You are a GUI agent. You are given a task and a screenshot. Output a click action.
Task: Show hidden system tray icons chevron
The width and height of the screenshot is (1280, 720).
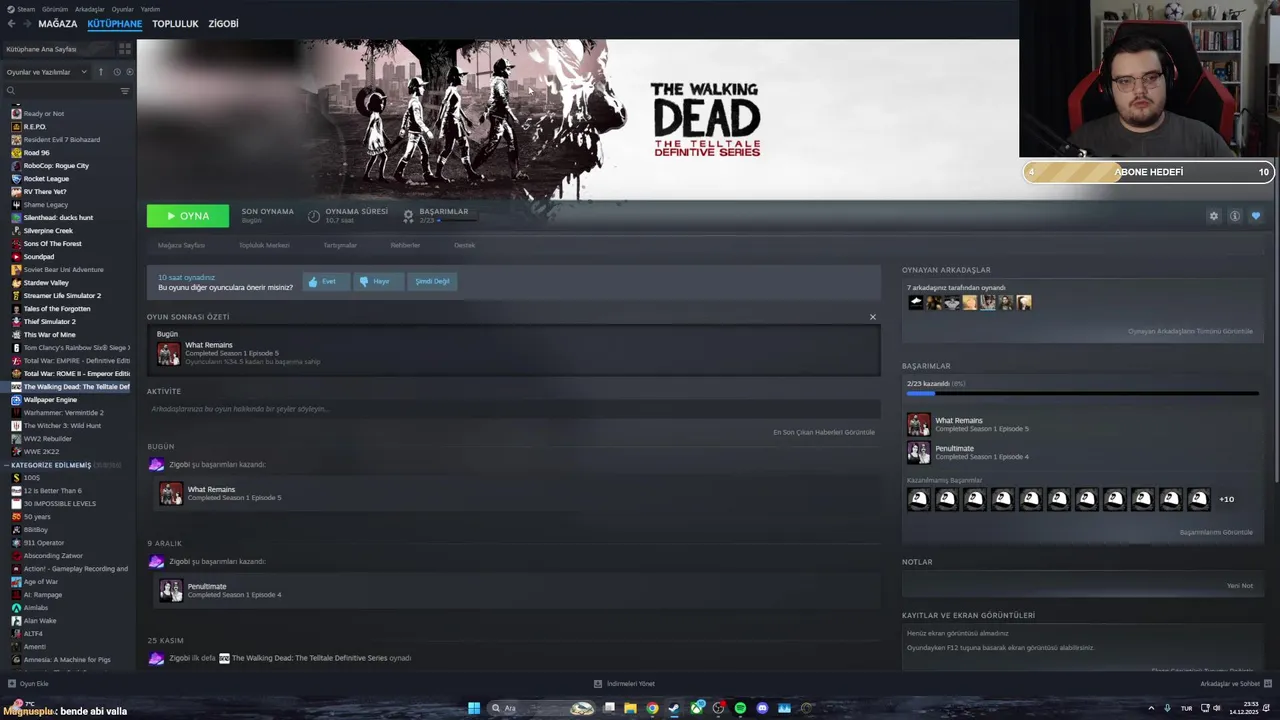pyautogui.click(x=1151, y=708)
